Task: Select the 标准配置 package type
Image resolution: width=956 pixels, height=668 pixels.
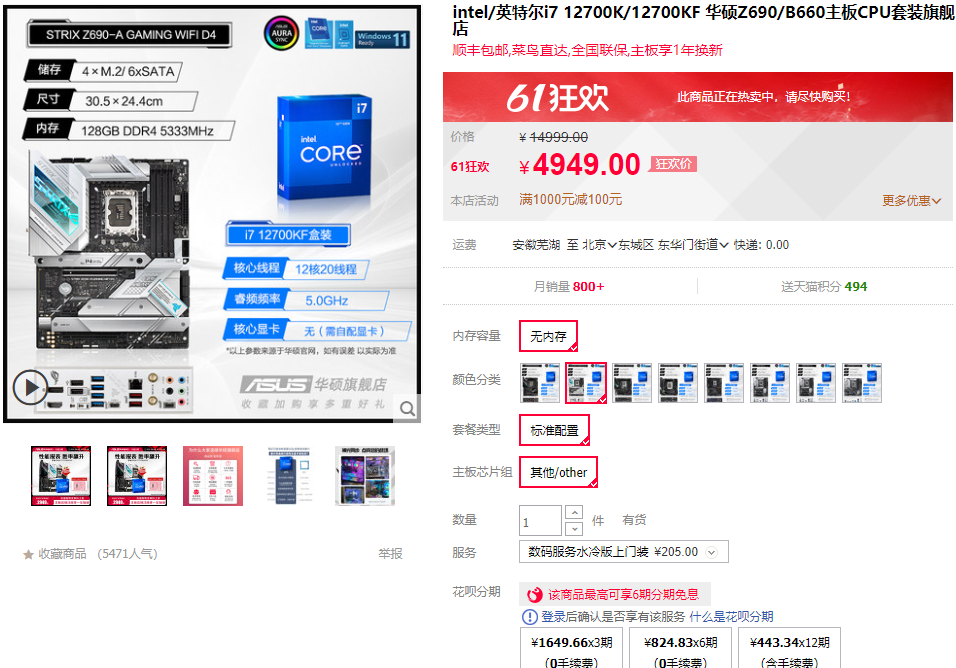Action: click(x=554, y=430)
